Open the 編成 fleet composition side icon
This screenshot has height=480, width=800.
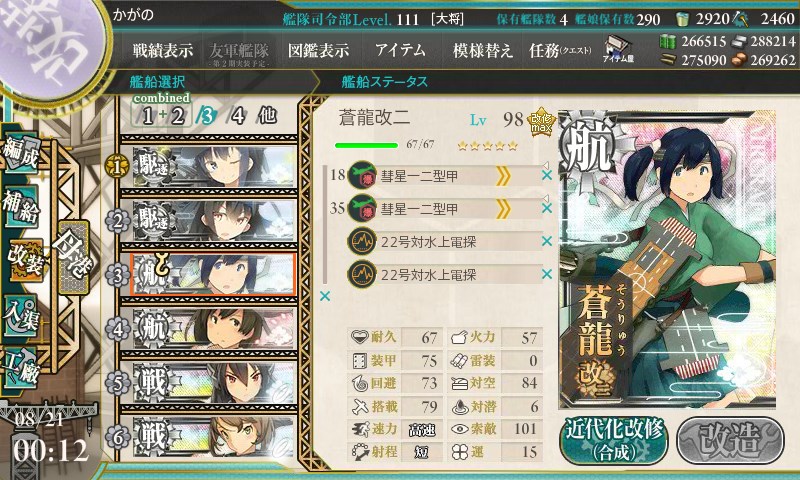click(21, 152)
